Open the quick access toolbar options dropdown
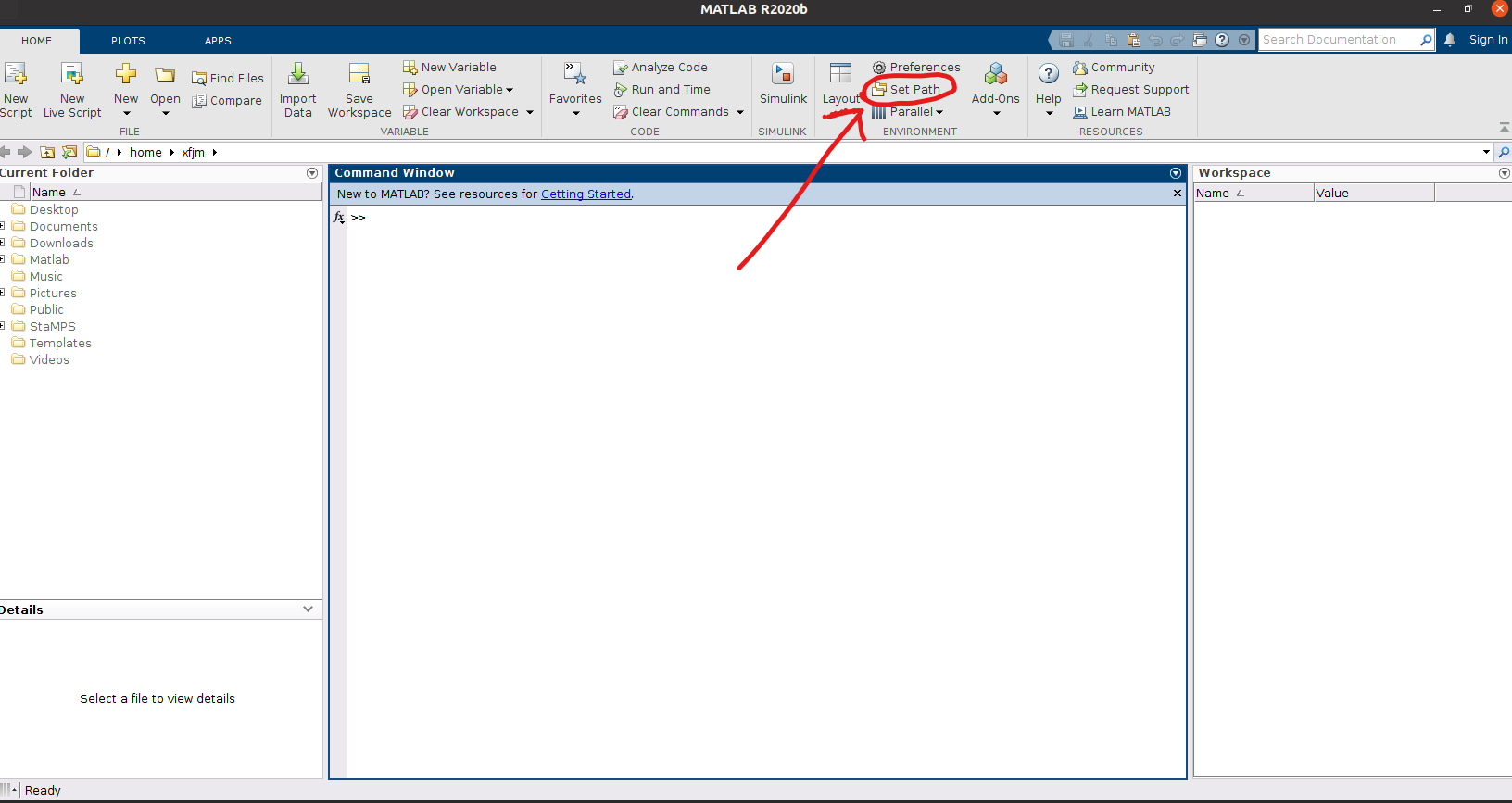 [1244, 40]
